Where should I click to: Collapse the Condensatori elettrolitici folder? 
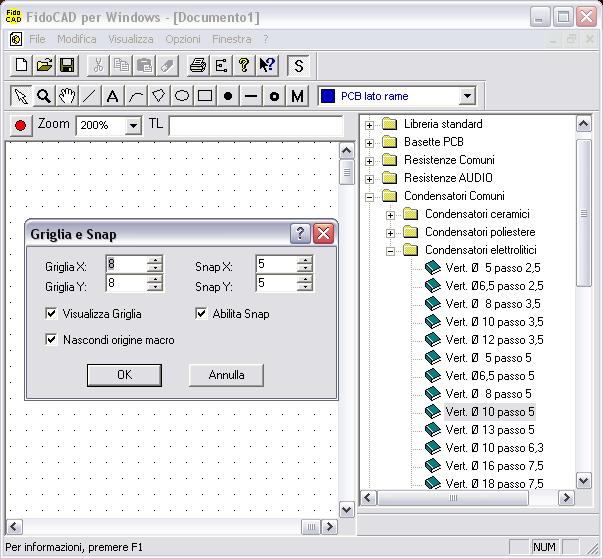pyautogui.click(x=390, y=251)
